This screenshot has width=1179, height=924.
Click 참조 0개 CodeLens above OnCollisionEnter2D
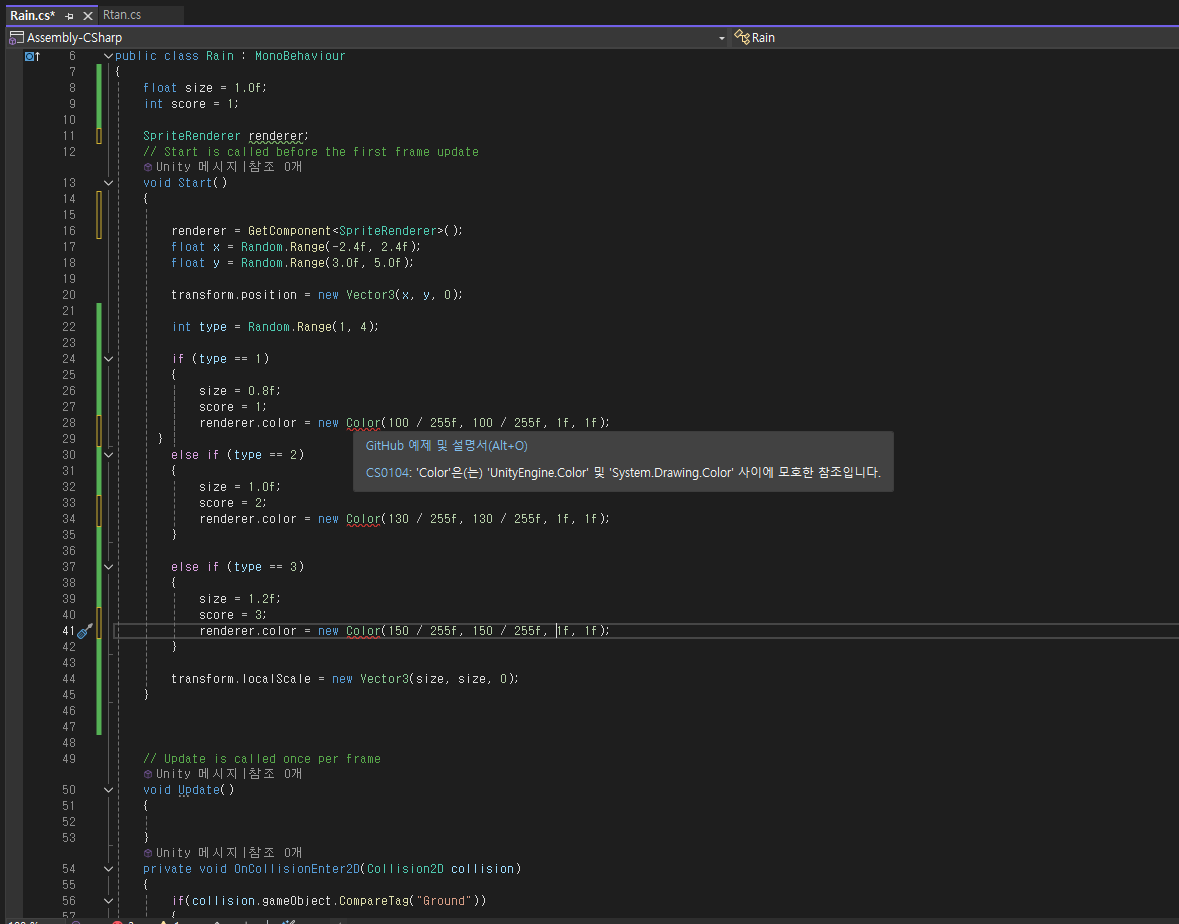274,853
